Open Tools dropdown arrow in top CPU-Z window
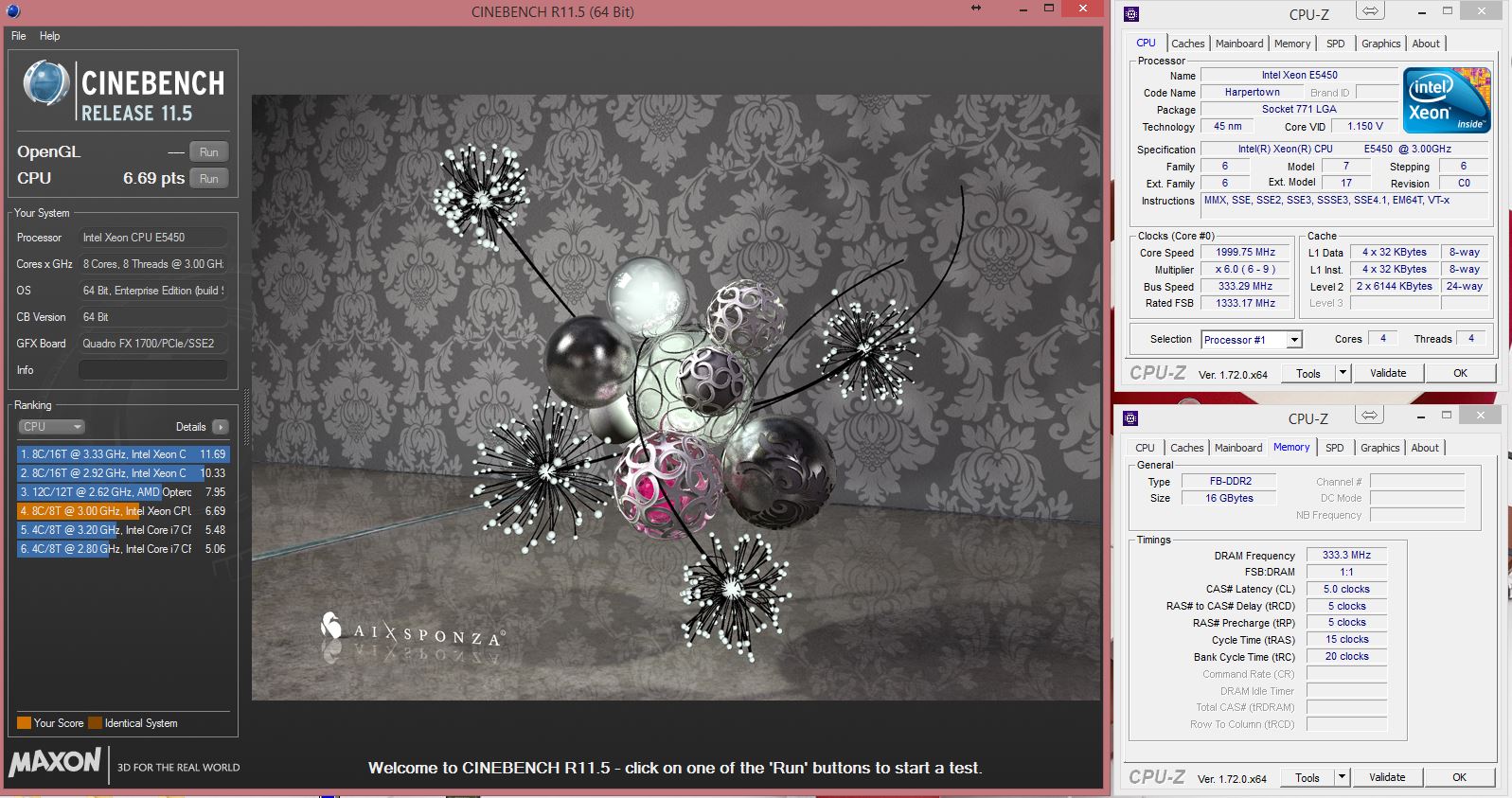 click(x=1342, y=374)
